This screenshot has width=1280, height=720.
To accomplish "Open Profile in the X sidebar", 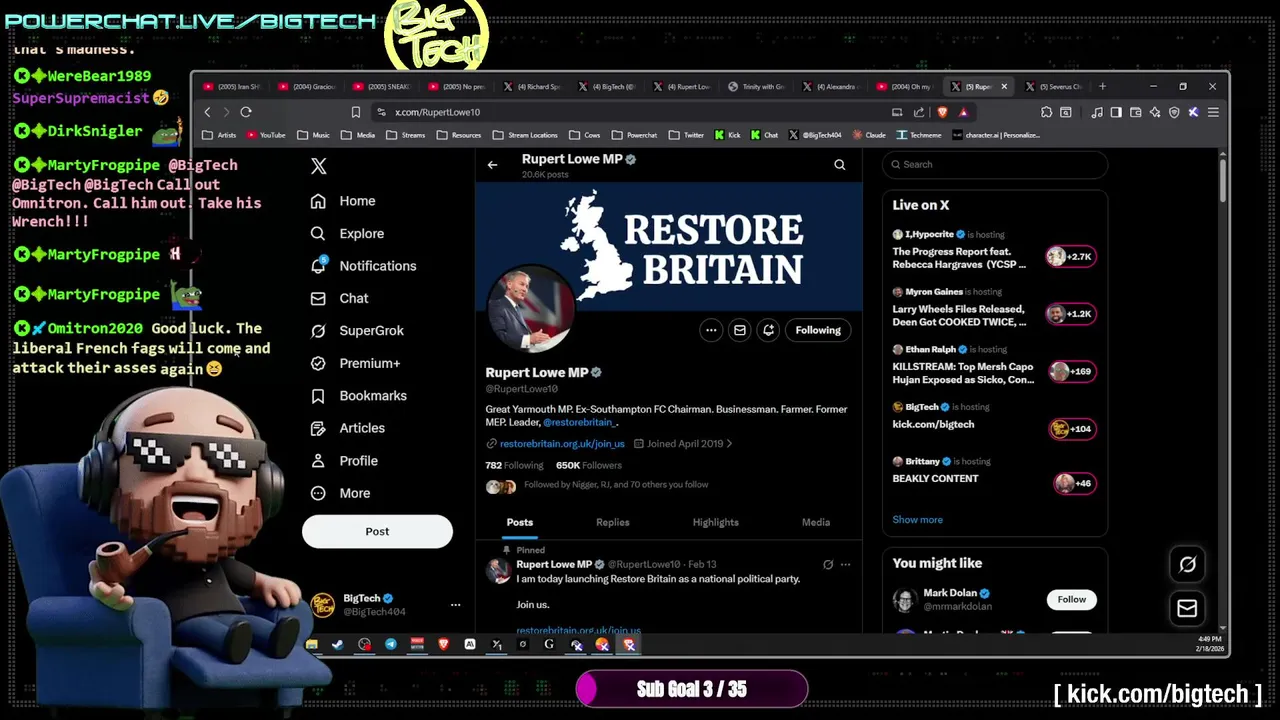I will [344, 461].
